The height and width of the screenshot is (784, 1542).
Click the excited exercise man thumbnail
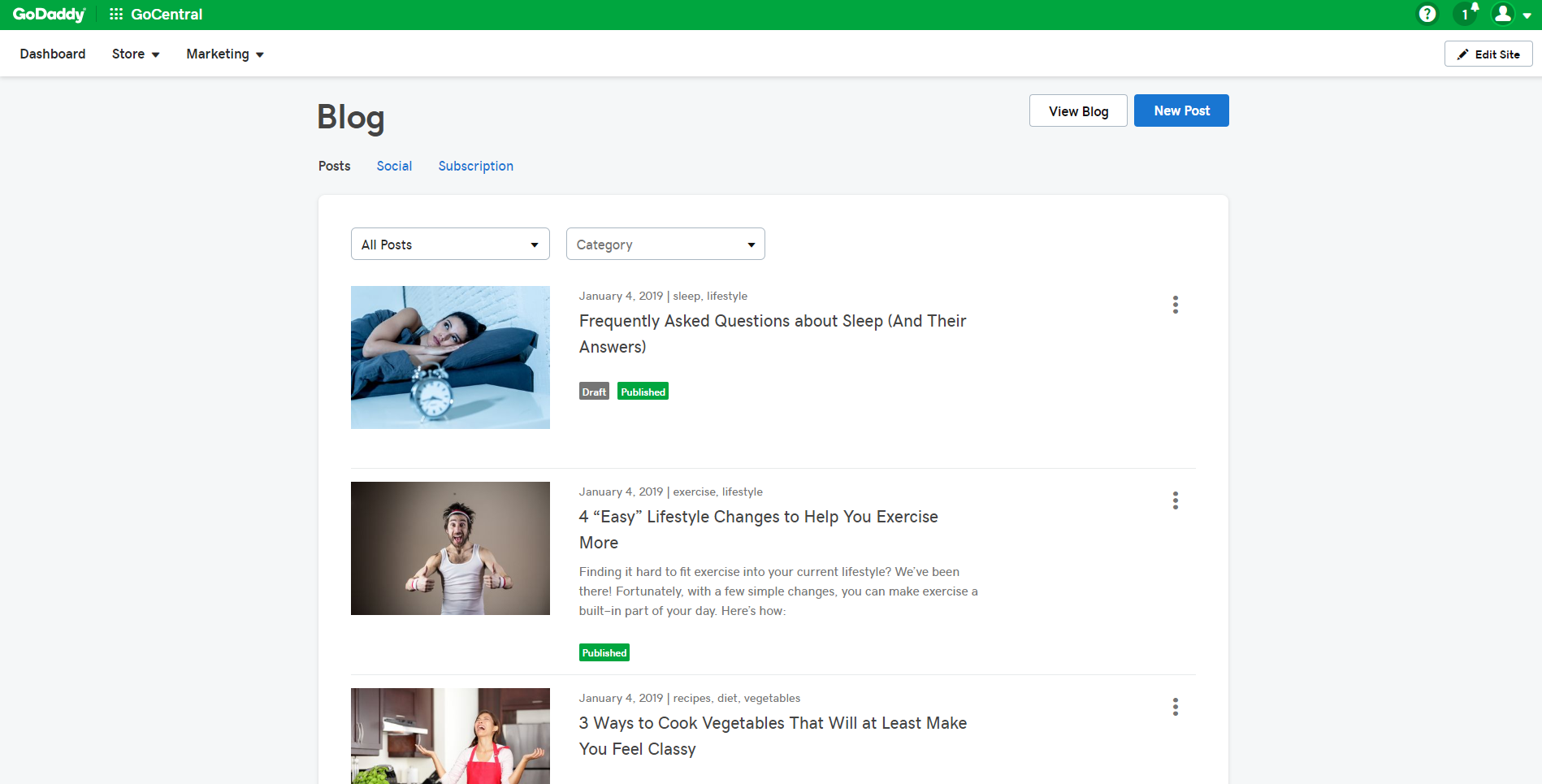450,548
